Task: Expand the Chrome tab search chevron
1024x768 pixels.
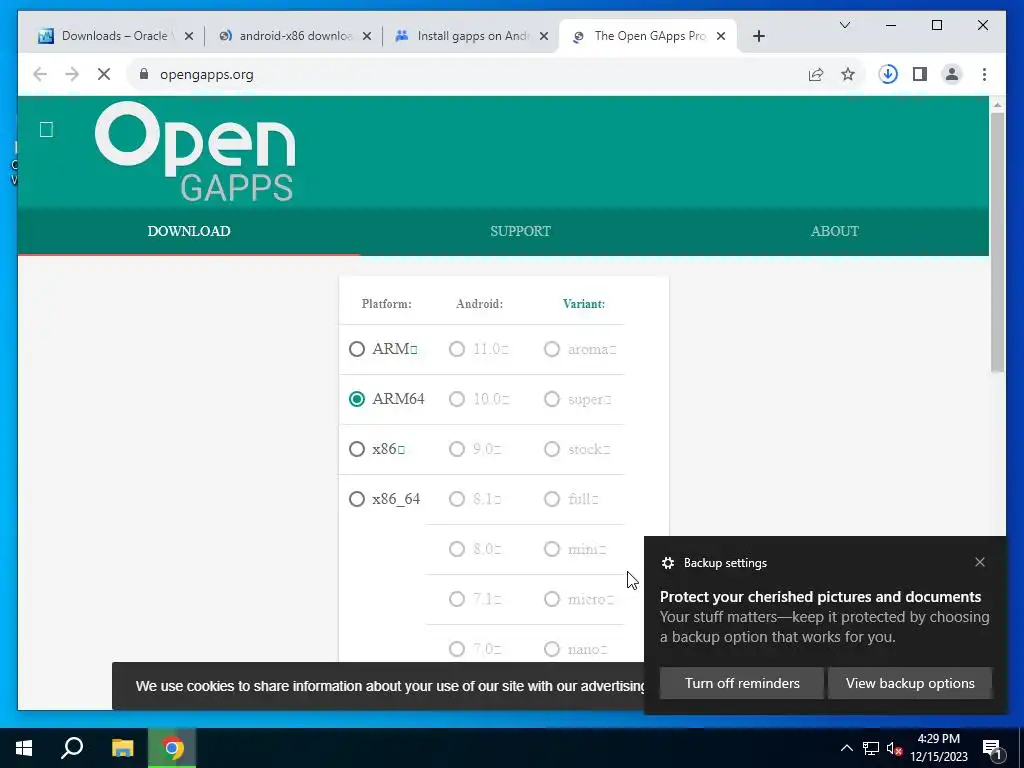Action: 844,25
